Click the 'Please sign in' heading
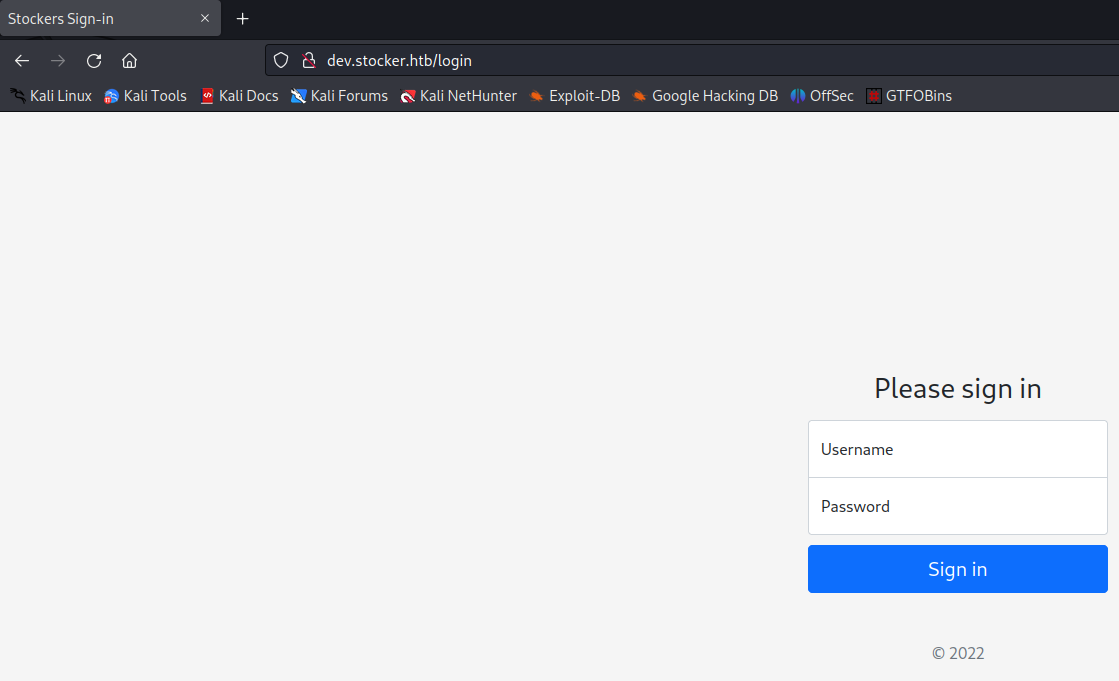Viewport: 1119px width, 681px height. coord(958,389)
